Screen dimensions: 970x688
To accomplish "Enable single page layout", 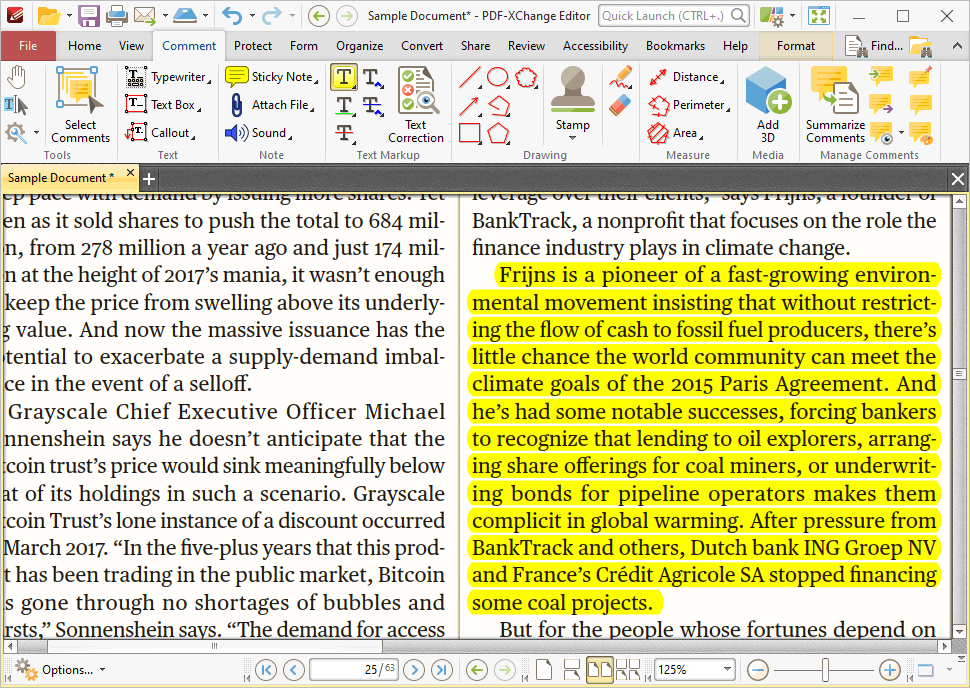I will tap(544, 669).
